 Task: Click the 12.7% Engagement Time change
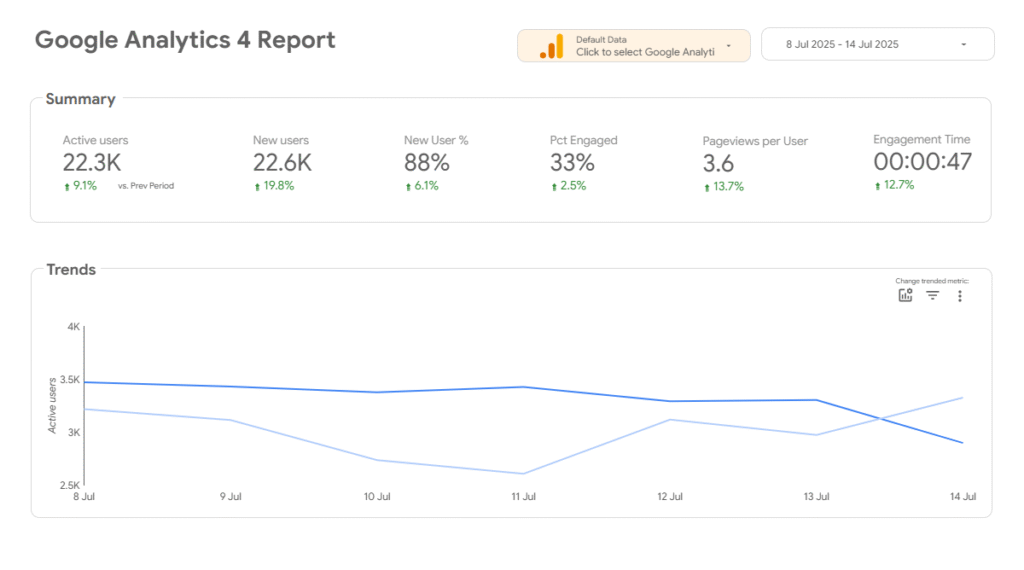click(895, 185)
